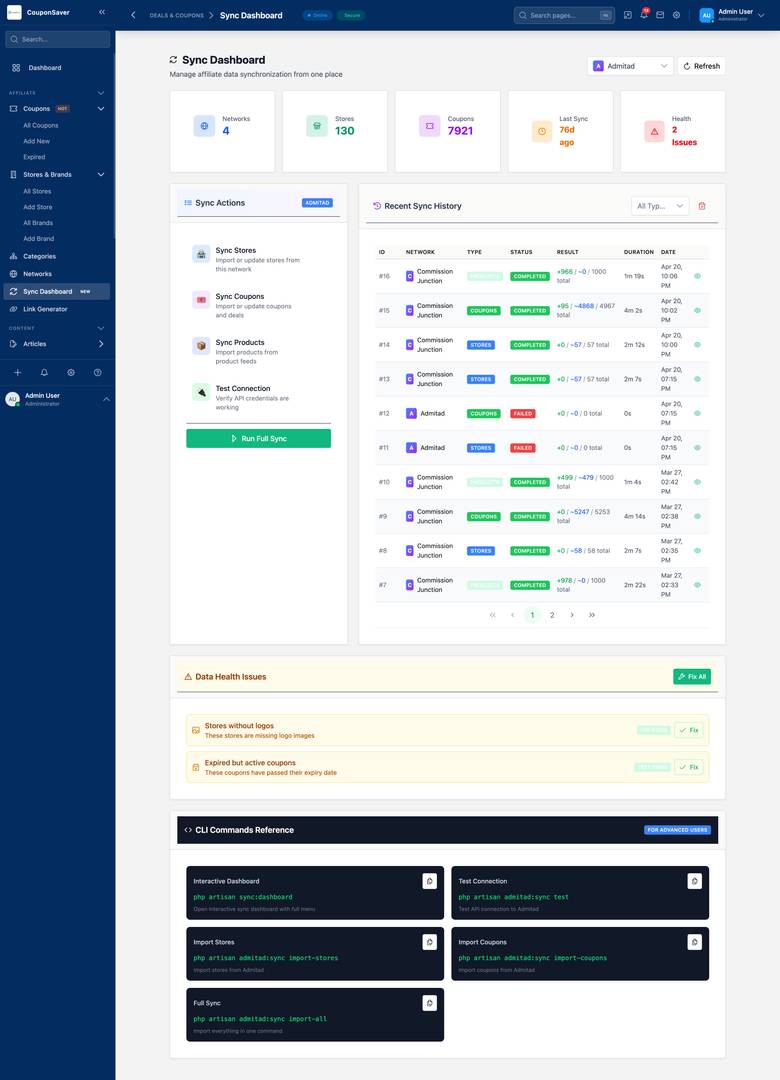The height and width of the screenshot is (1080, 780).
Task: Fix the Stores without logos issue
Action: [x=688, y=730]
